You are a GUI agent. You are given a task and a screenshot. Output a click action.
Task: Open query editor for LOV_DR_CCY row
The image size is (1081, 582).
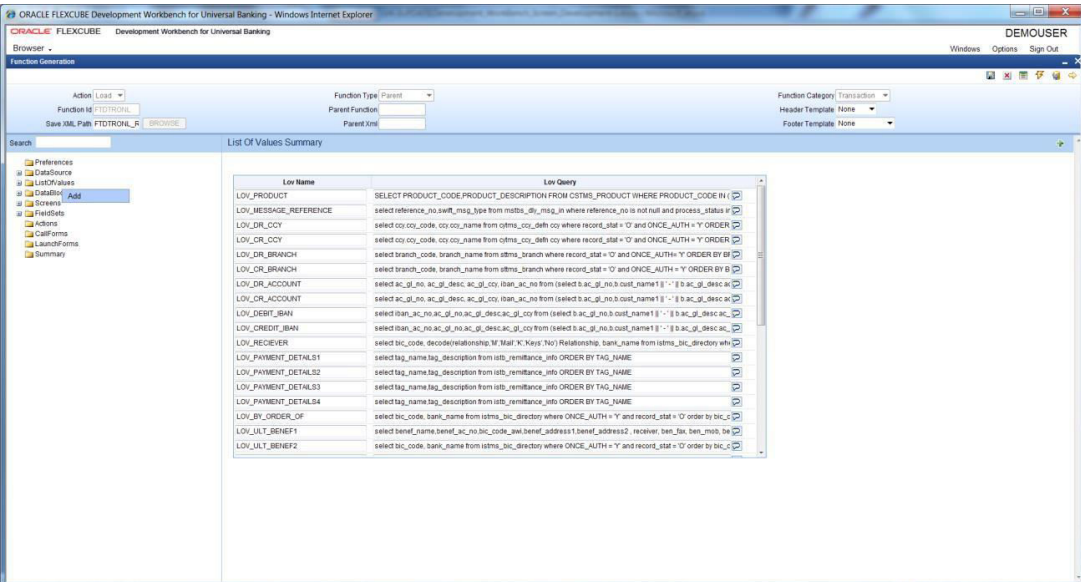(x=736, y=225)
